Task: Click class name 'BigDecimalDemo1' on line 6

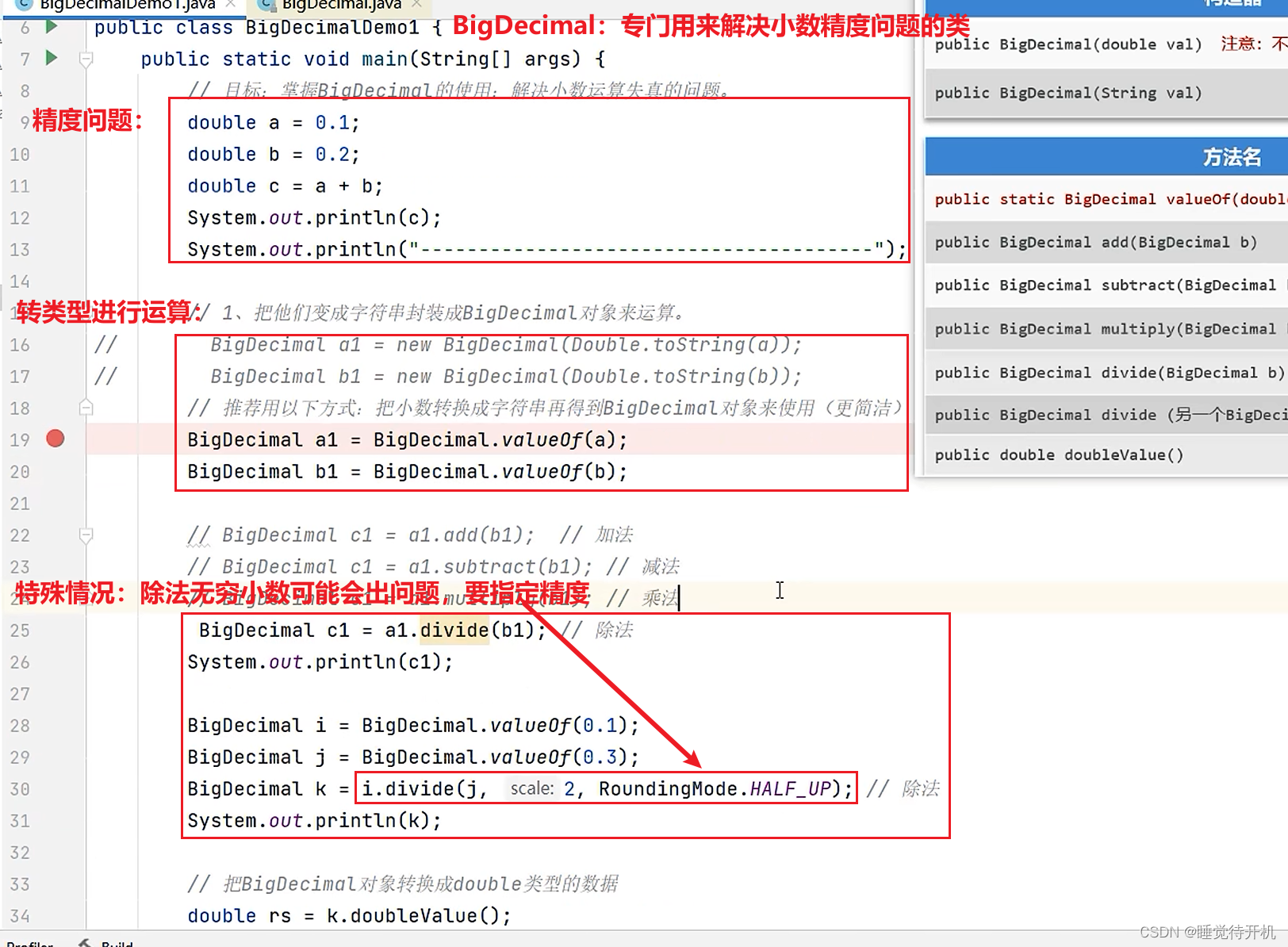Action: point(332,28)
